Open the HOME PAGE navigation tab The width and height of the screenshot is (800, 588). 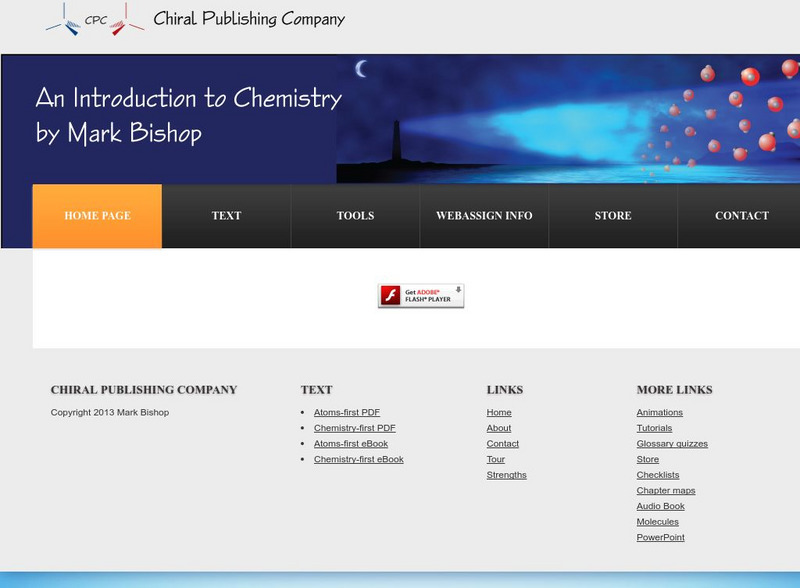click(x=99, y=215)
